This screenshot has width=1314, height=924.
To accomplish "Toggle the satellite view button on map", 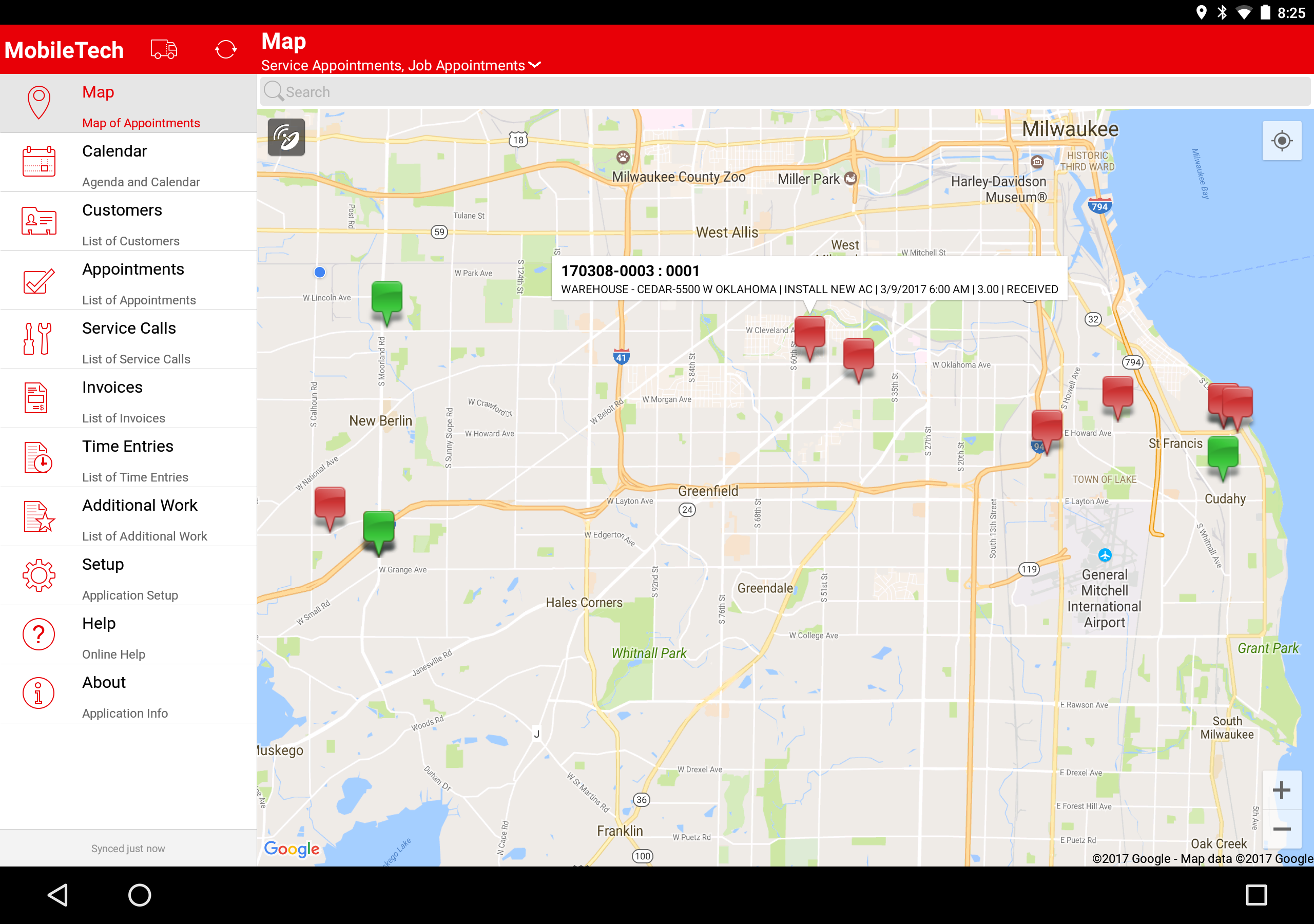I will point(286,138).
